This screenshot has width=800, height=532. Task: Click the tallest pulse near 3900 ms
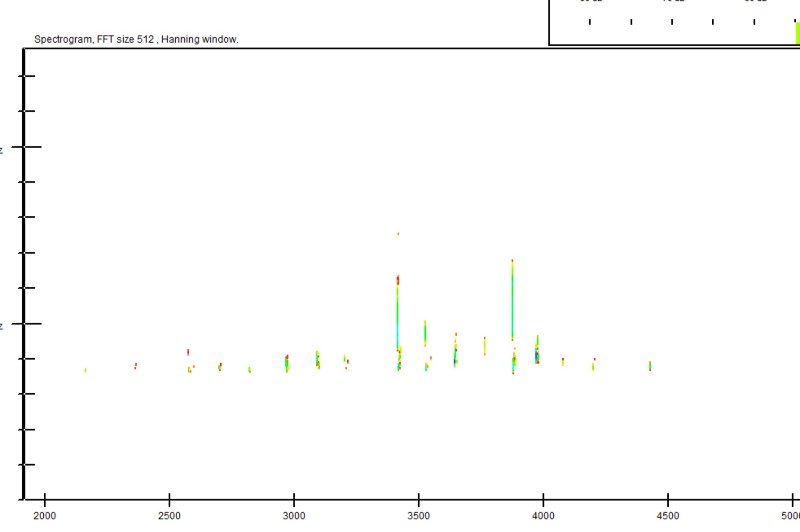pyautogui.click(x=512, y=300)
